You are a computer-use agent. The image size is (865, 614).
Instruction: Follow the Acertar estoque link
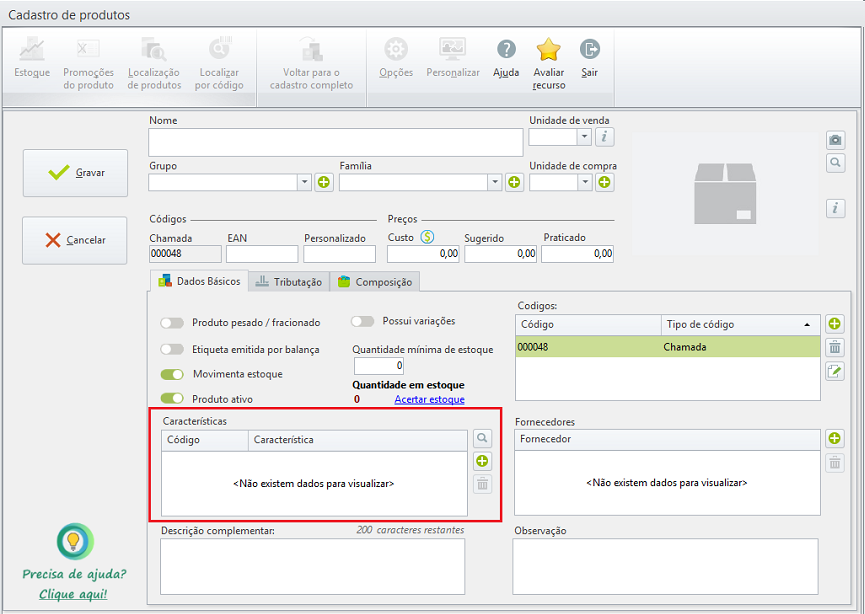tap(429, 400)
